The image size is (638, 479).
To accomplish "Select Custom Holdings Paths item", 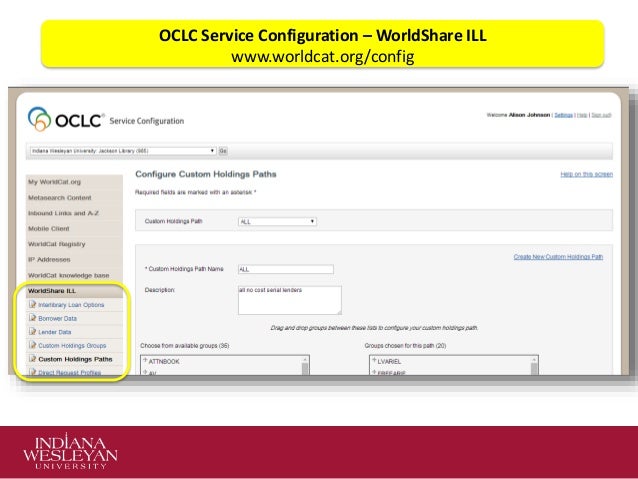I will tap(75, 359).
